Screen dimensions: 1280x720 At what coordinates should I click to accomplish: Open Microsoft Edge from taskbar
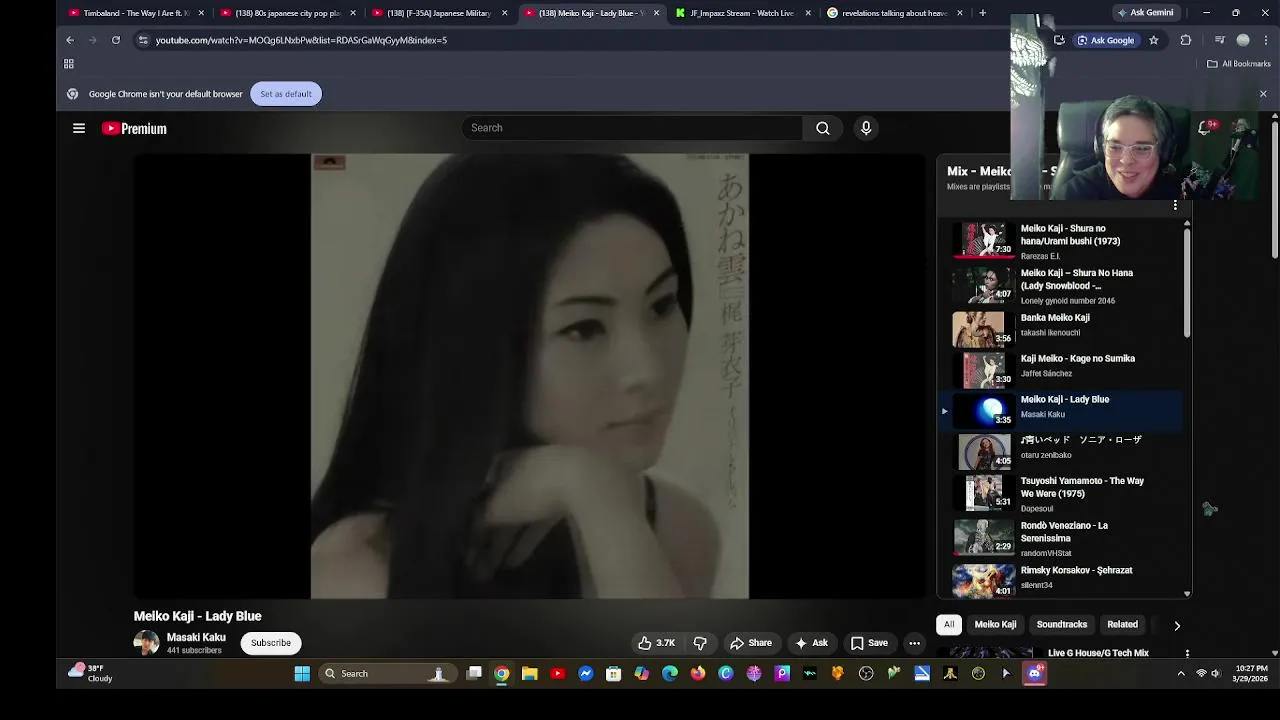[670, 673]
